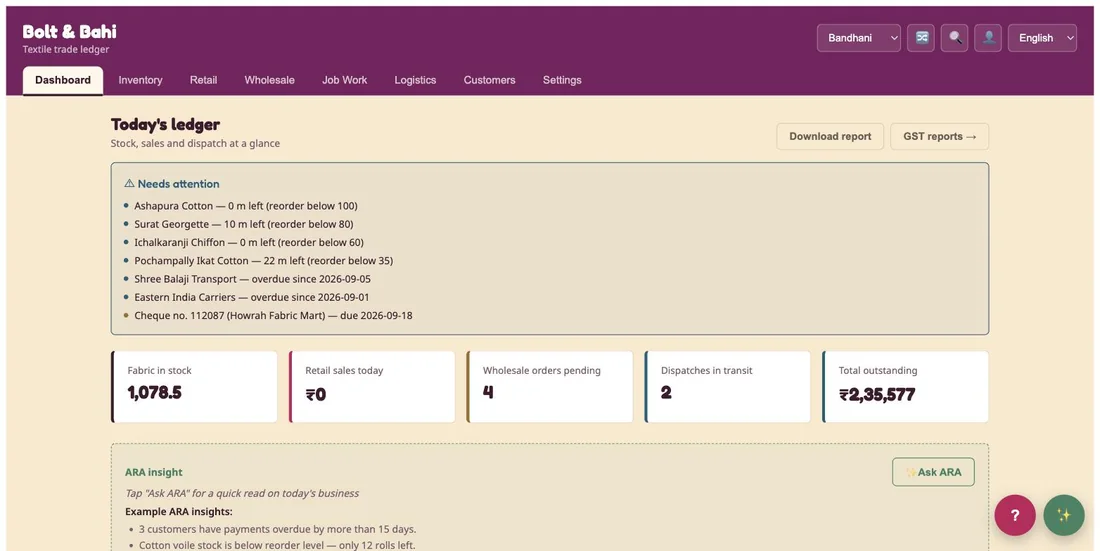Open the user profile icon
1100x551 pixels.
point(988,38)
